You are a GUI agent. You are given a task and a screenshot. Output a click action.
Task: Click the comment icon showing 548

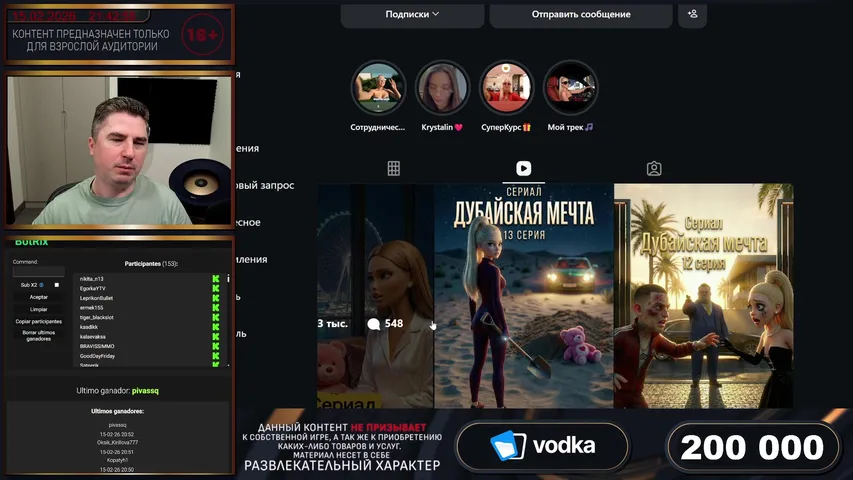click(375, 324)
